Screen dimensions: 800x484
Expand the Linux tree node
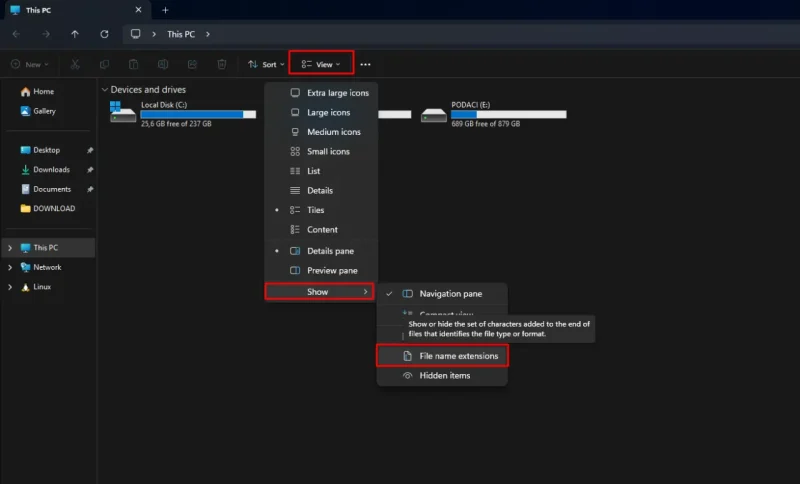point(10,287)
